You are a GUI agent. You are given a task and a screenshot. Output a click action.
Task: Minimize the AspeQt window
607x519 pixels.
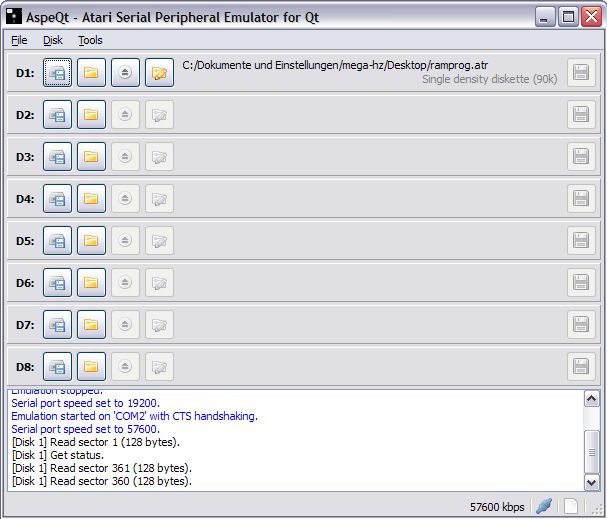(545, 17)
